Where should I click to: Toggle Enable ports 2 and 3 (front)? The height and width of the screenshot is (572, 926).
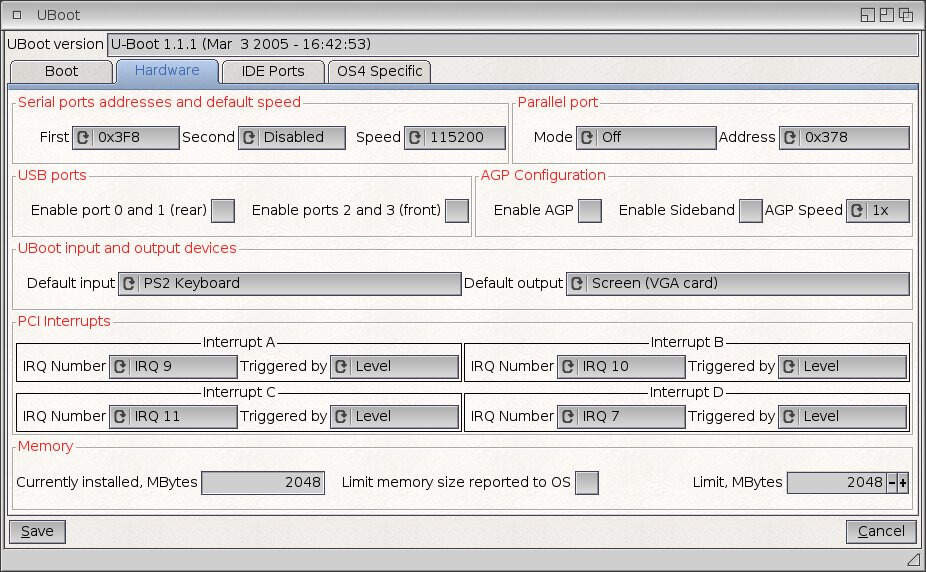click(x=456, y=211)
